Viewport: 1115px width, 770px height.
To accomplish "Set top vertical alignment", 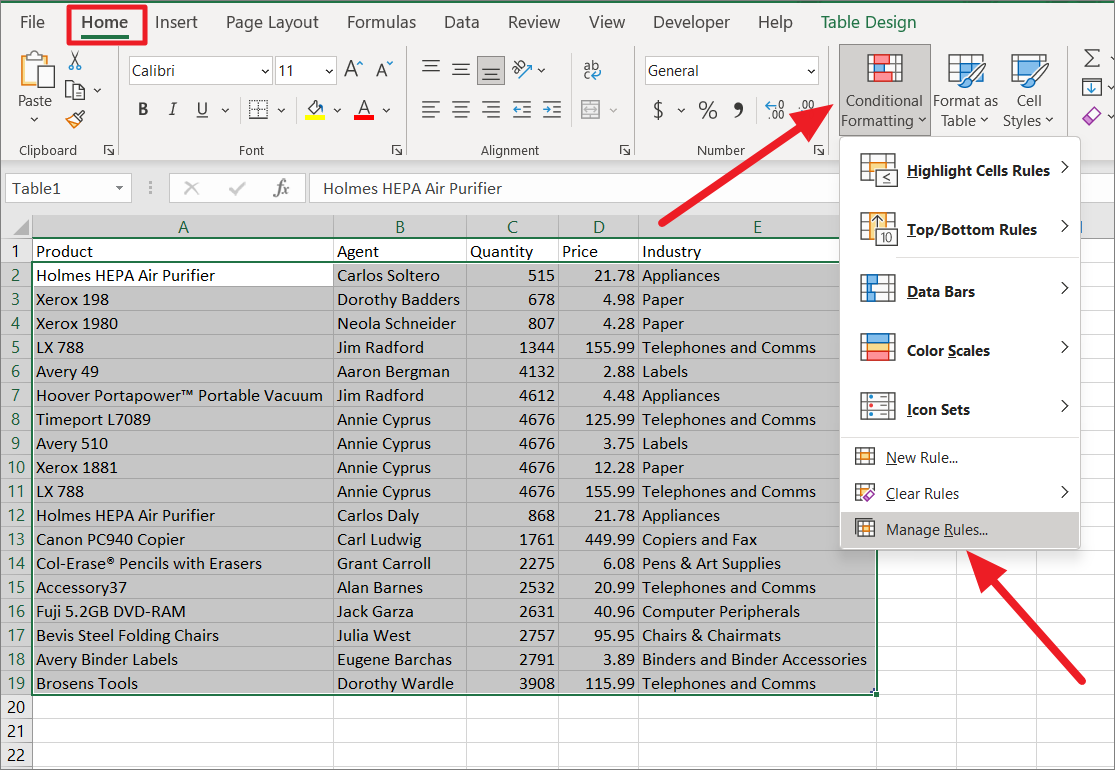I will [431, 69].
